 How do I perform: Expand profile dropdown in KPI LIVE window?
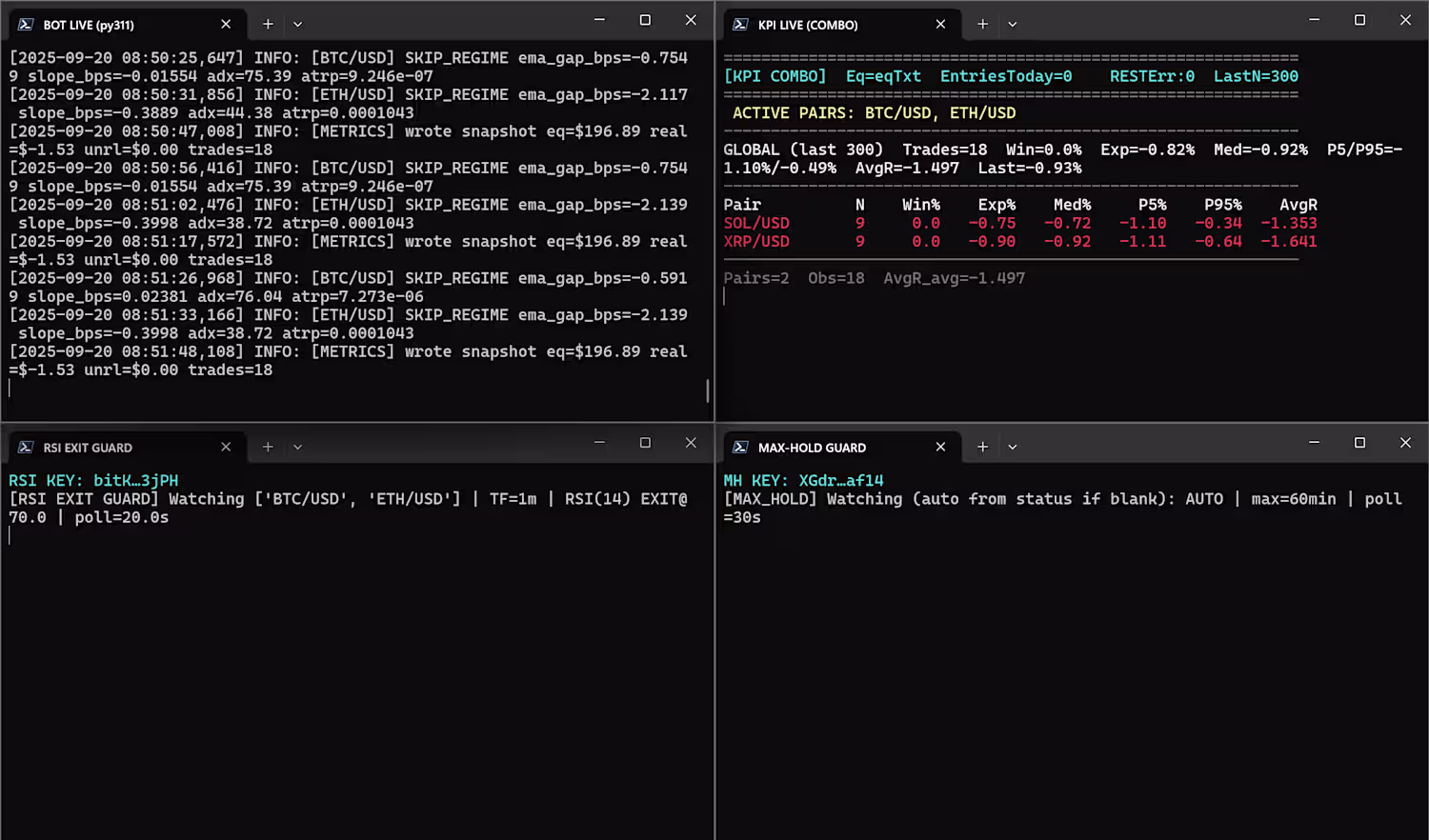click(1012, 25)
